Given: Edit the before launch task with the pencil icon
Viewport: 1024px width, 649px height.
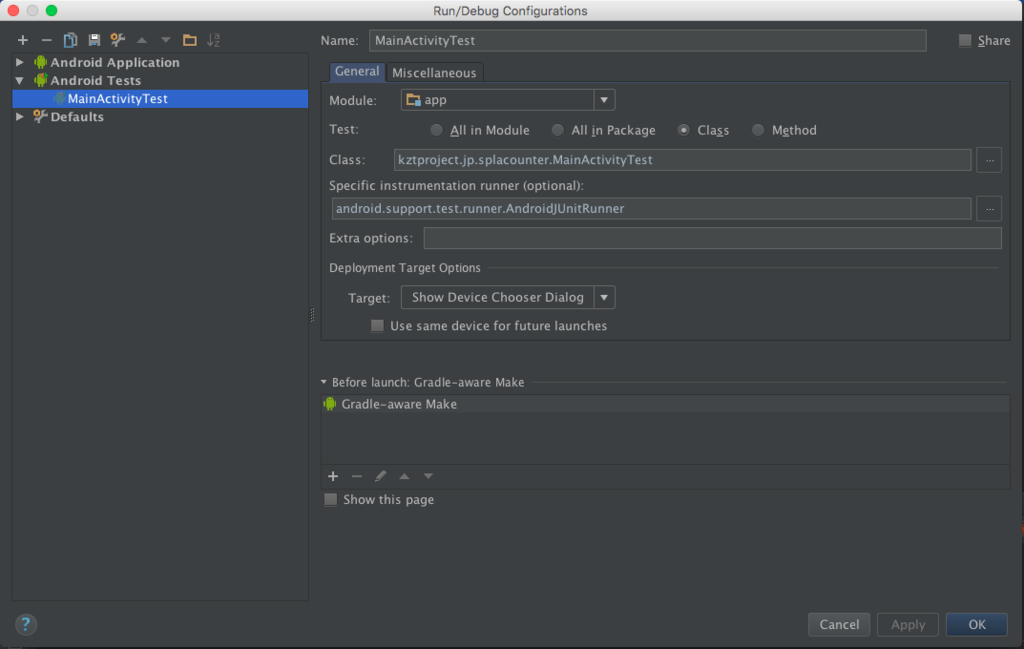Looking at the screenshot, I should tap(380, 476).
